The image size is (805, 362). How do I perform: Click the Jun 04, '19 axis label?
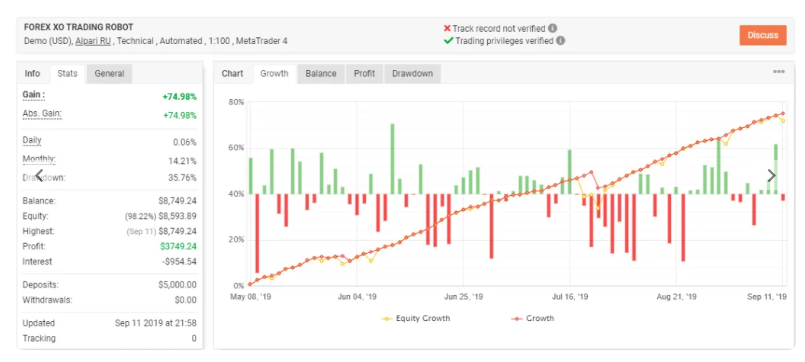point(357,297)
